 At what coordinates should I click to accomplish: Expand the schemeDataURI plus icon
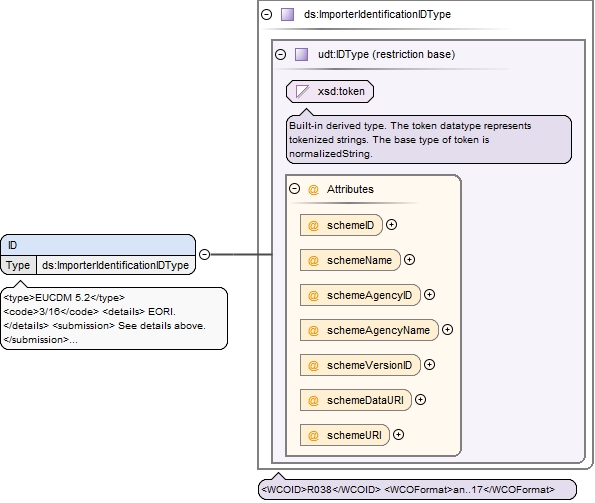coord(420,399)
